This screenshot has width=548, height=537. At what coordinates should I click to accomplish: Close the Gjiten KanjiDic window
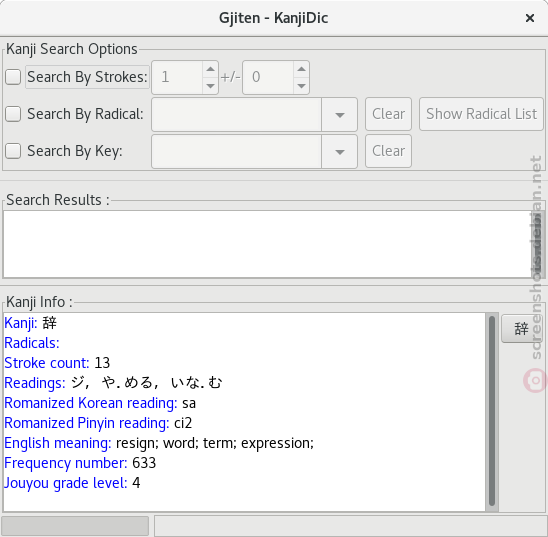coord(530,18)
